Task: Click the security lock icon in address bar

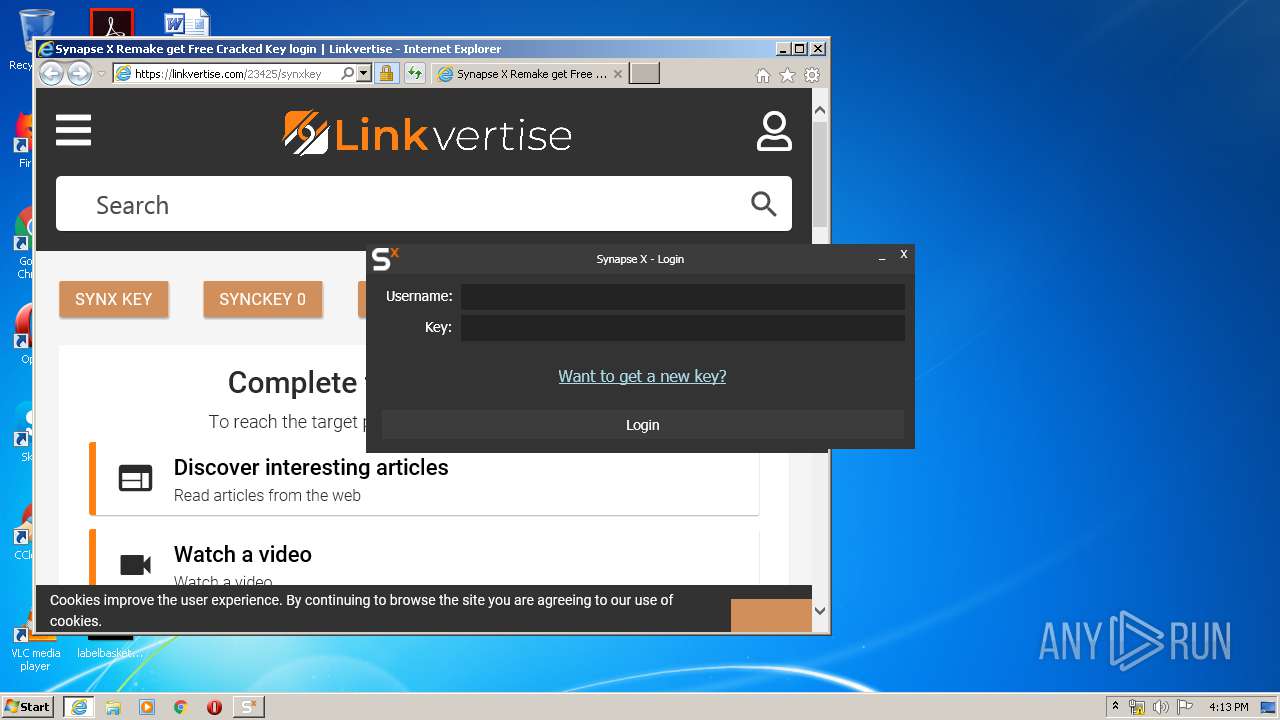Action: [386, 74]
